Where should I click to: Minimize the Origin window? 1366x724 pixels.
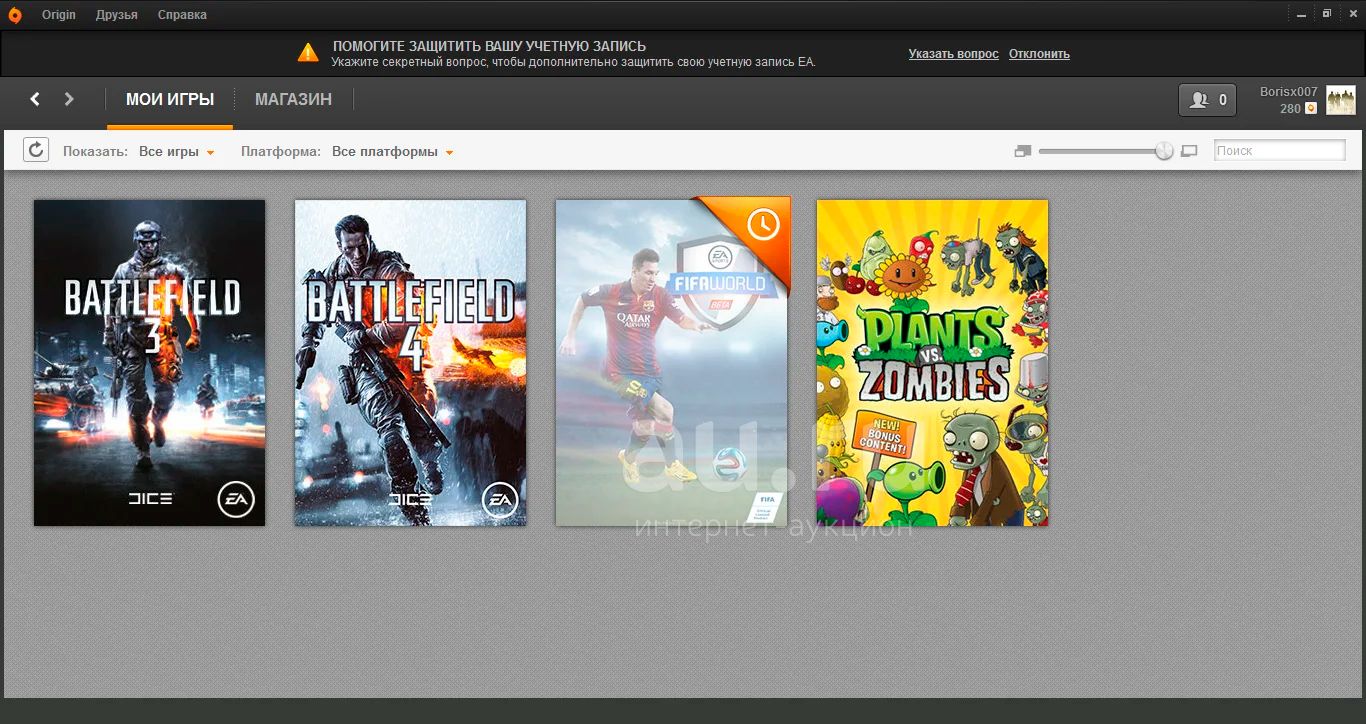click(1303, 14)
